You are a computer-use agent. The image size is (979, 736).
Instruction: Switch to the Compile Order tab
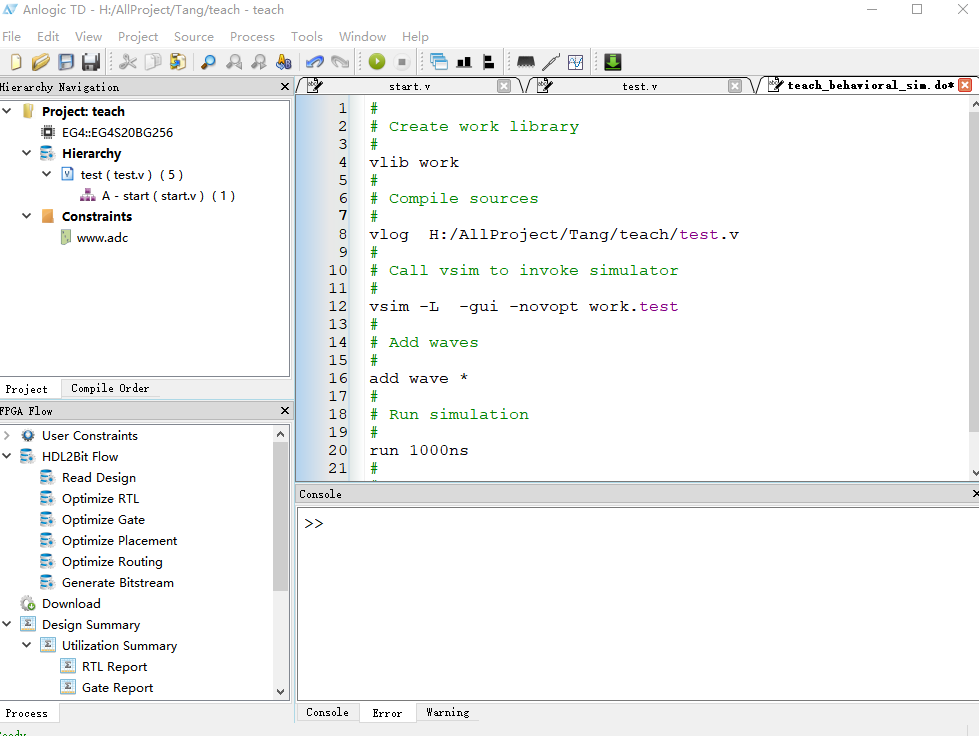tap(110, 389)
